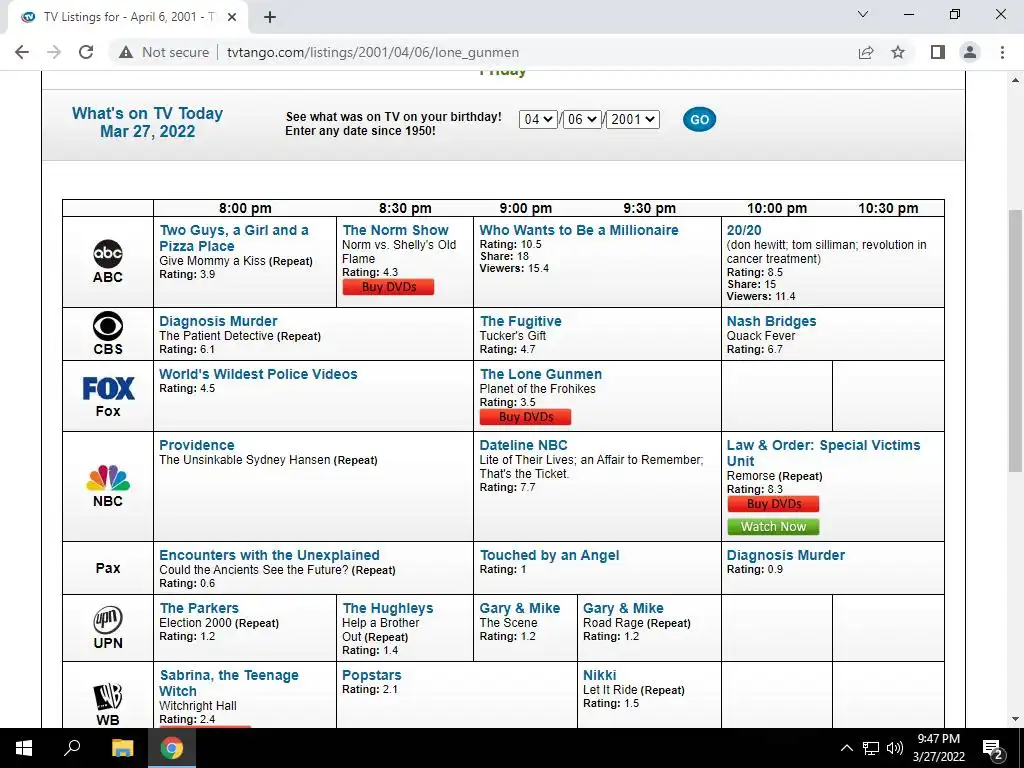Open the side panel icon

(938, 52)
